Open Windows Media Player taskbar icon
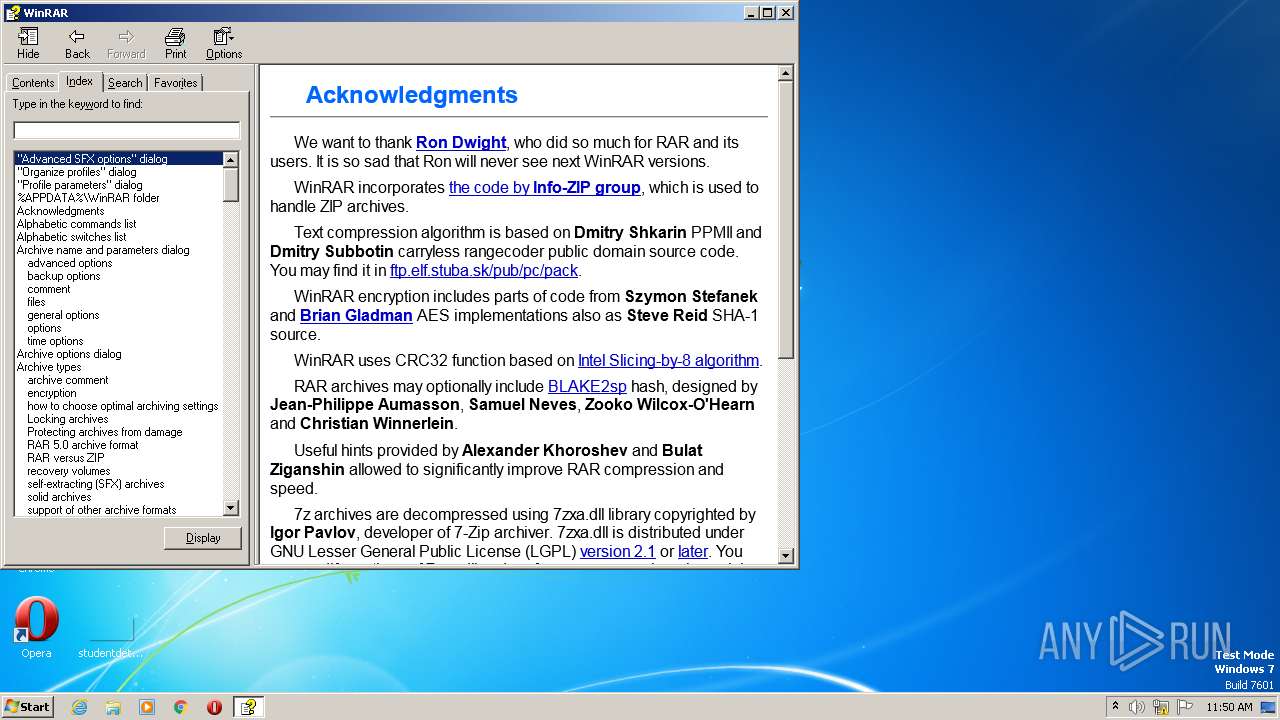1280x720 pixels. [147, 707]
